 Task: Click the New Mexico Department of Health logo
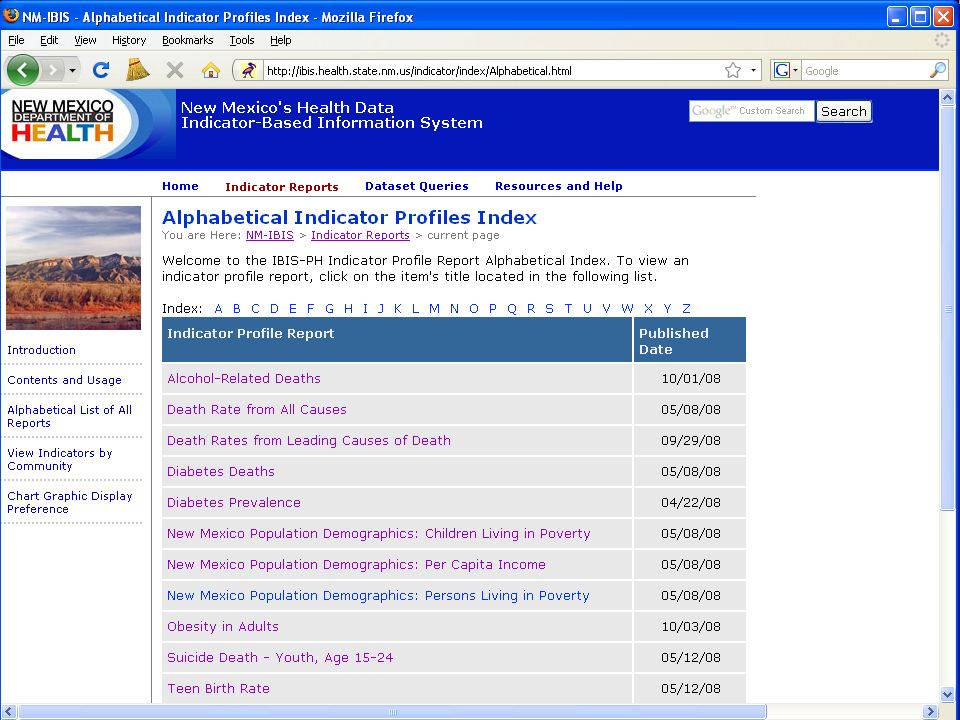tap(62, 121)
